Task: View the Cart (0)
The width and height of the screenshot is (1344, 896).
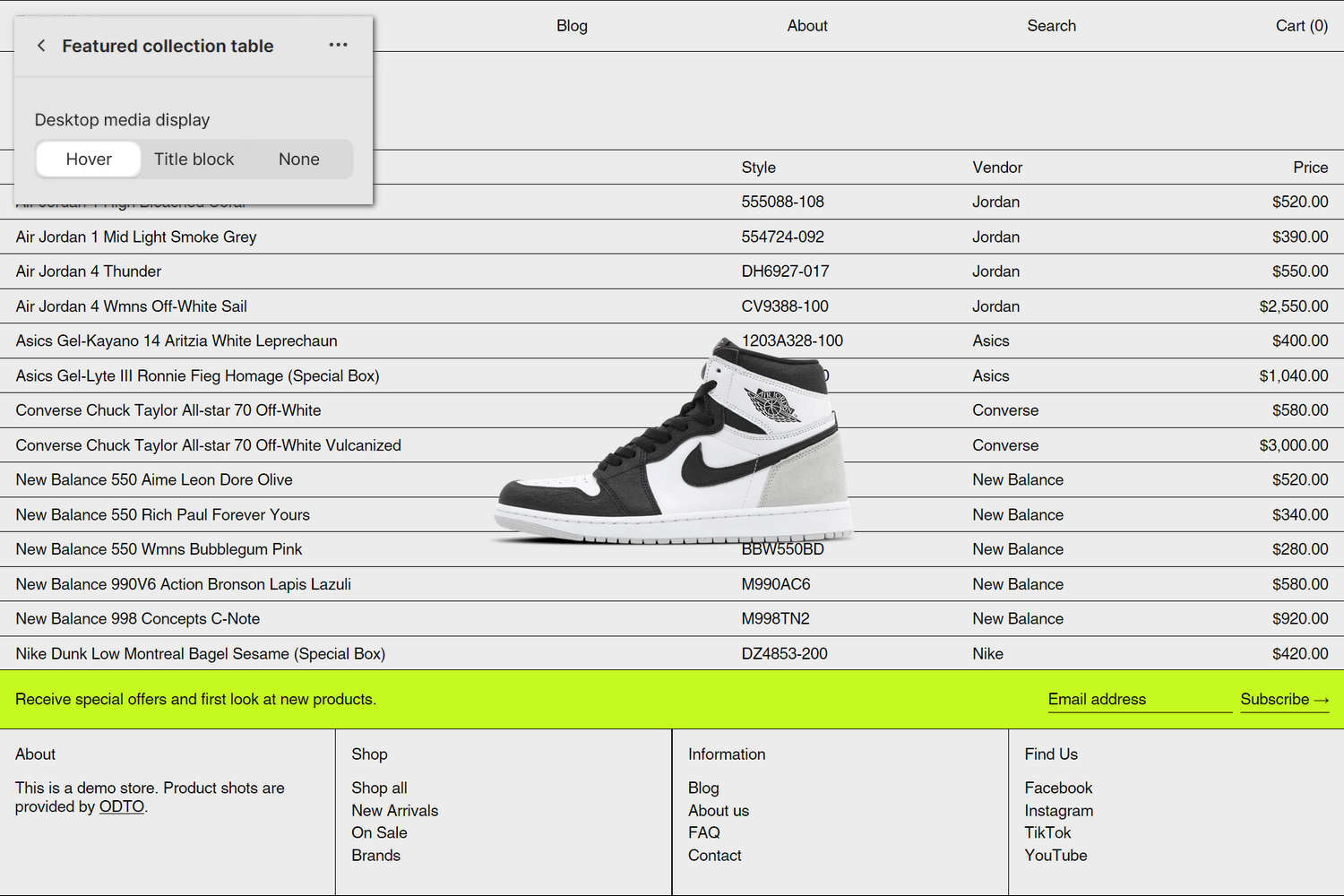Action: coord(1301,26)
